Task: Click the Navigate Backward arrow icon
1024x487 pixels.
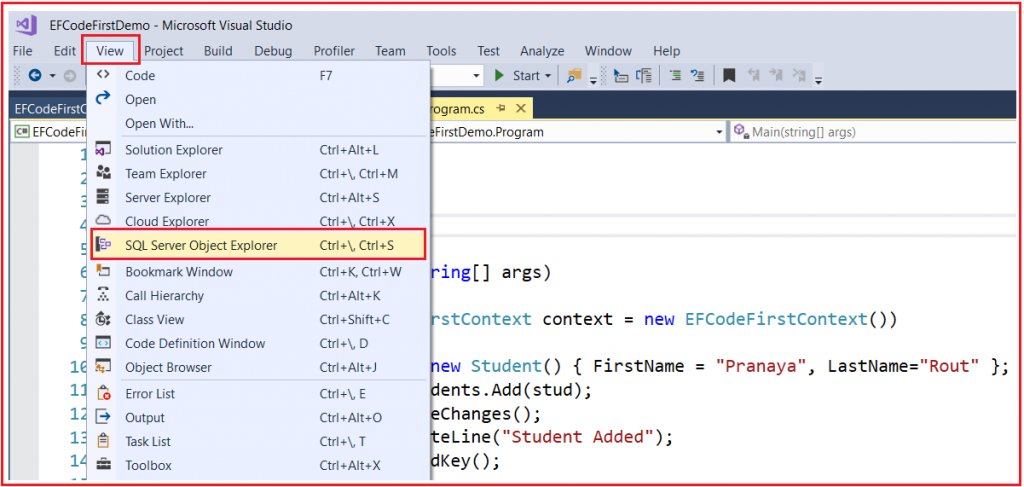Action: [35, 76]
